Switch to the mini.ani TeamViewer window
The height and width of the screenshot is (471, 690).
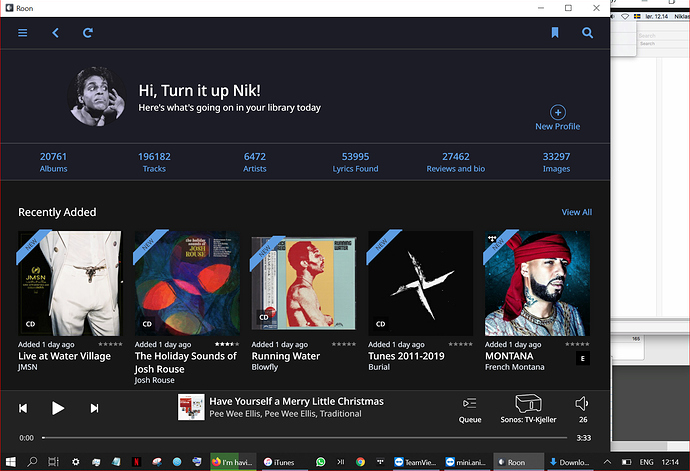(466, 462)
